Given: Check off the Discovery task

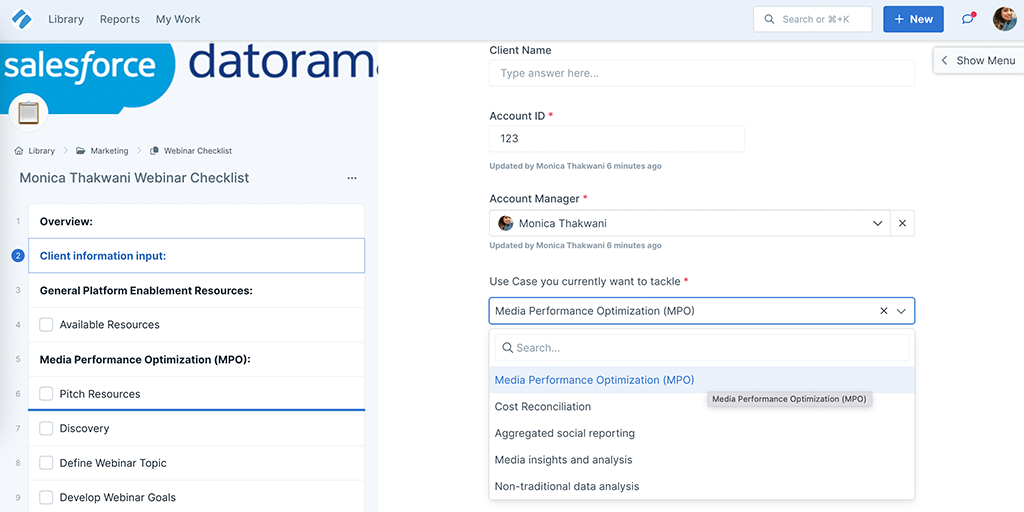Looking at the screenshot, I should (46, 428).
